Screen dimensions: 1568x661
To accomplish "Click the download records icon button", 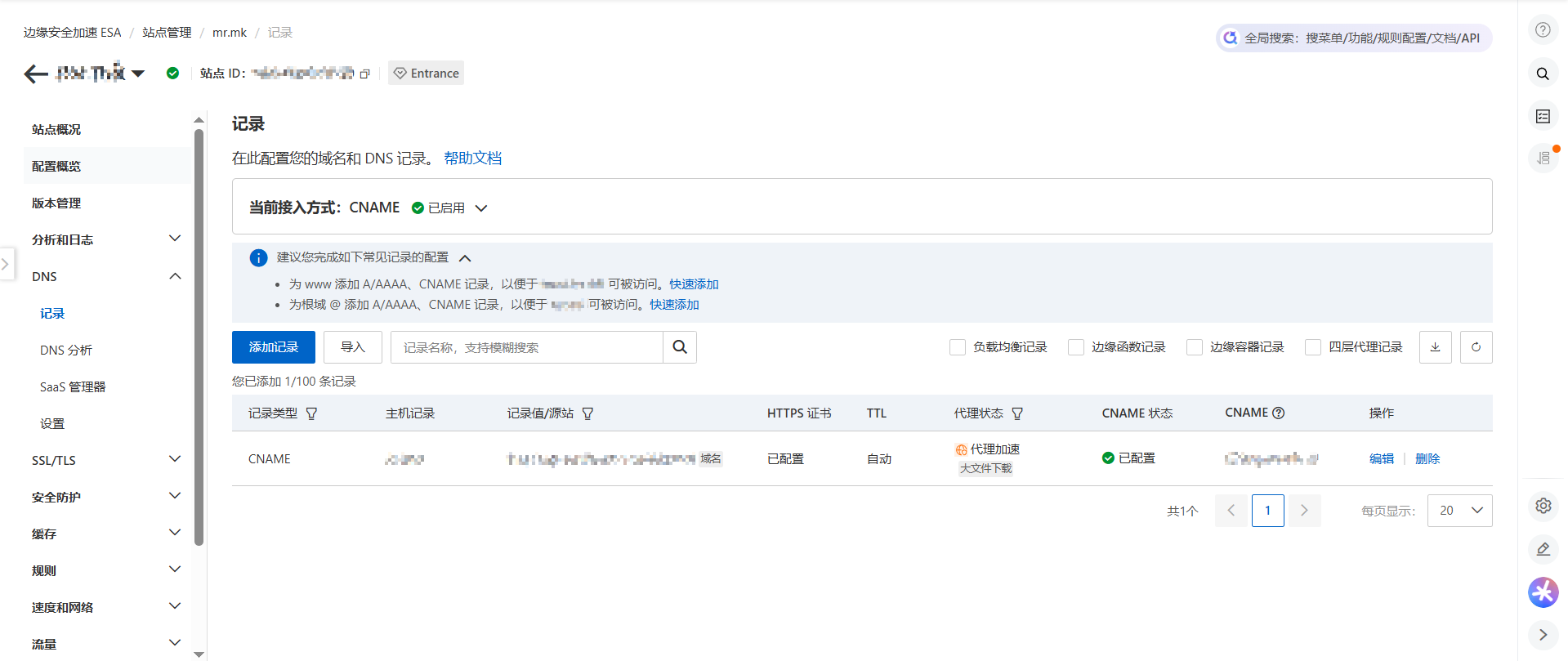I will [x=1436, y=347].
